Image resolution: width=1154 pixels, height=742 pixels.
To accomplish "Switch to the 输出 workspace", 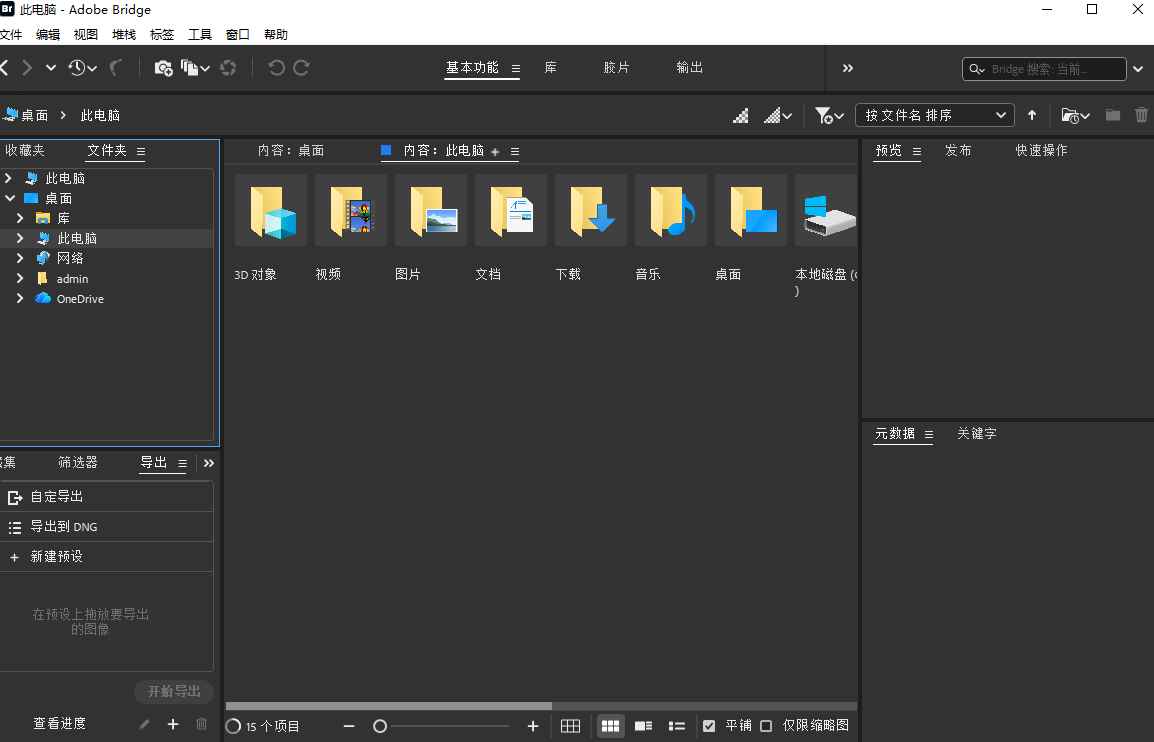I will pos(690,68).
